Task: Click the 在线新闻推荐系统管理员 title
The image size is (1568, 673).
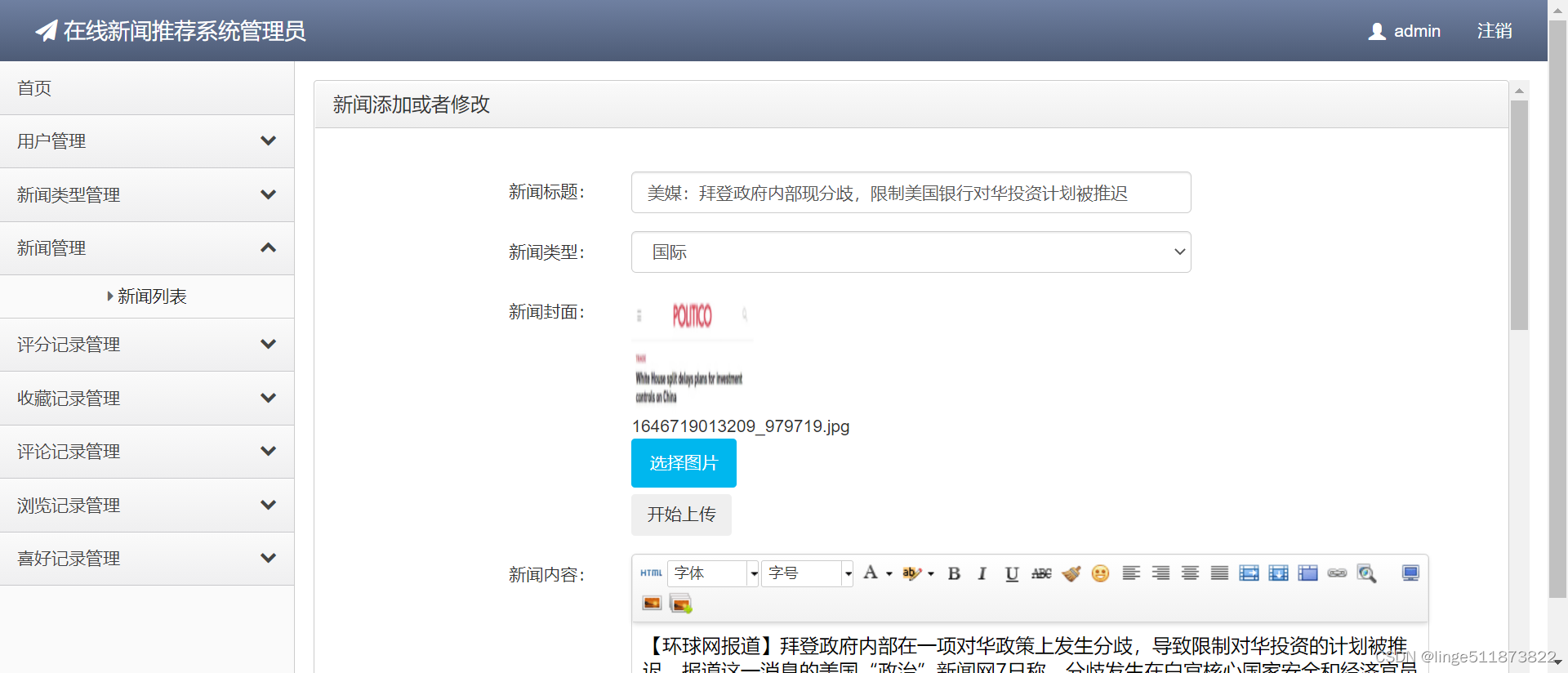Action: point(185,31)
